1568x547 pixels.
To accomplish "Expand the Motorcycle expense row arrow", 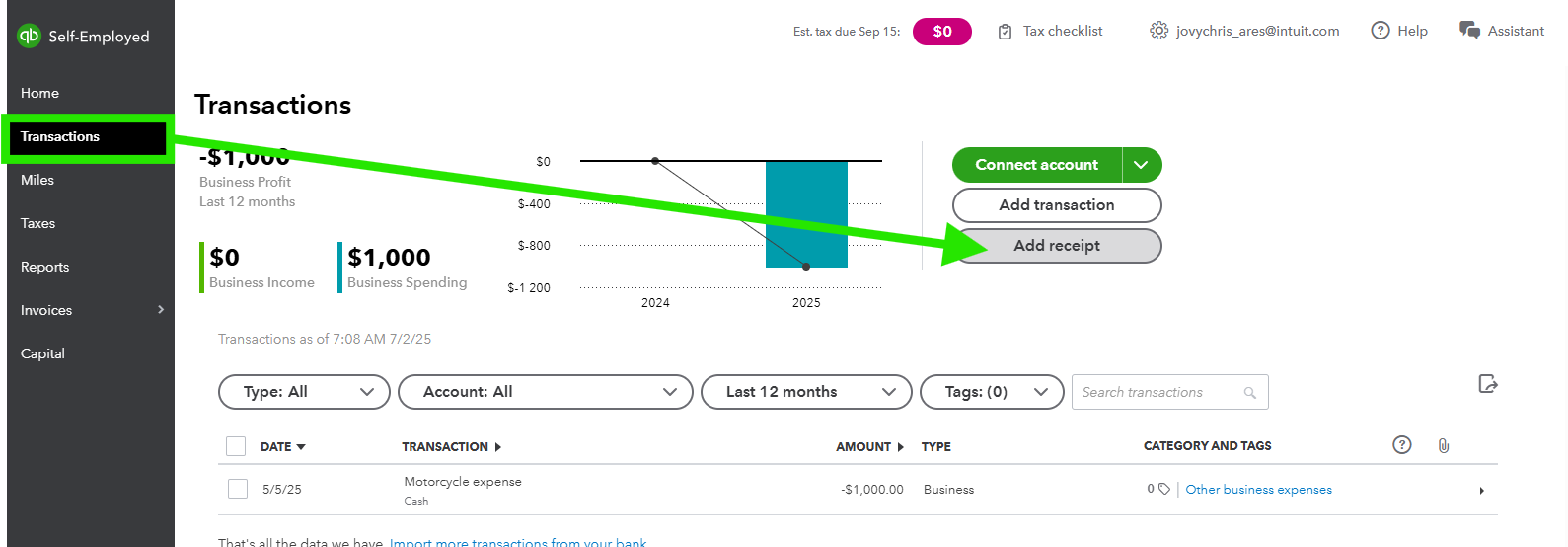I will [x=1481, y=491].
